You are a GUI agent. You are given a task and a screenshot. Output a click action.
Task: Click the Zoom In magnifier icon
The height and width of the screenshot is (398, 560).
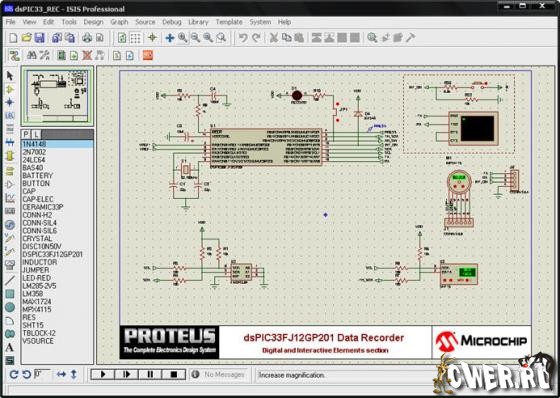click(x=182, y=38)
